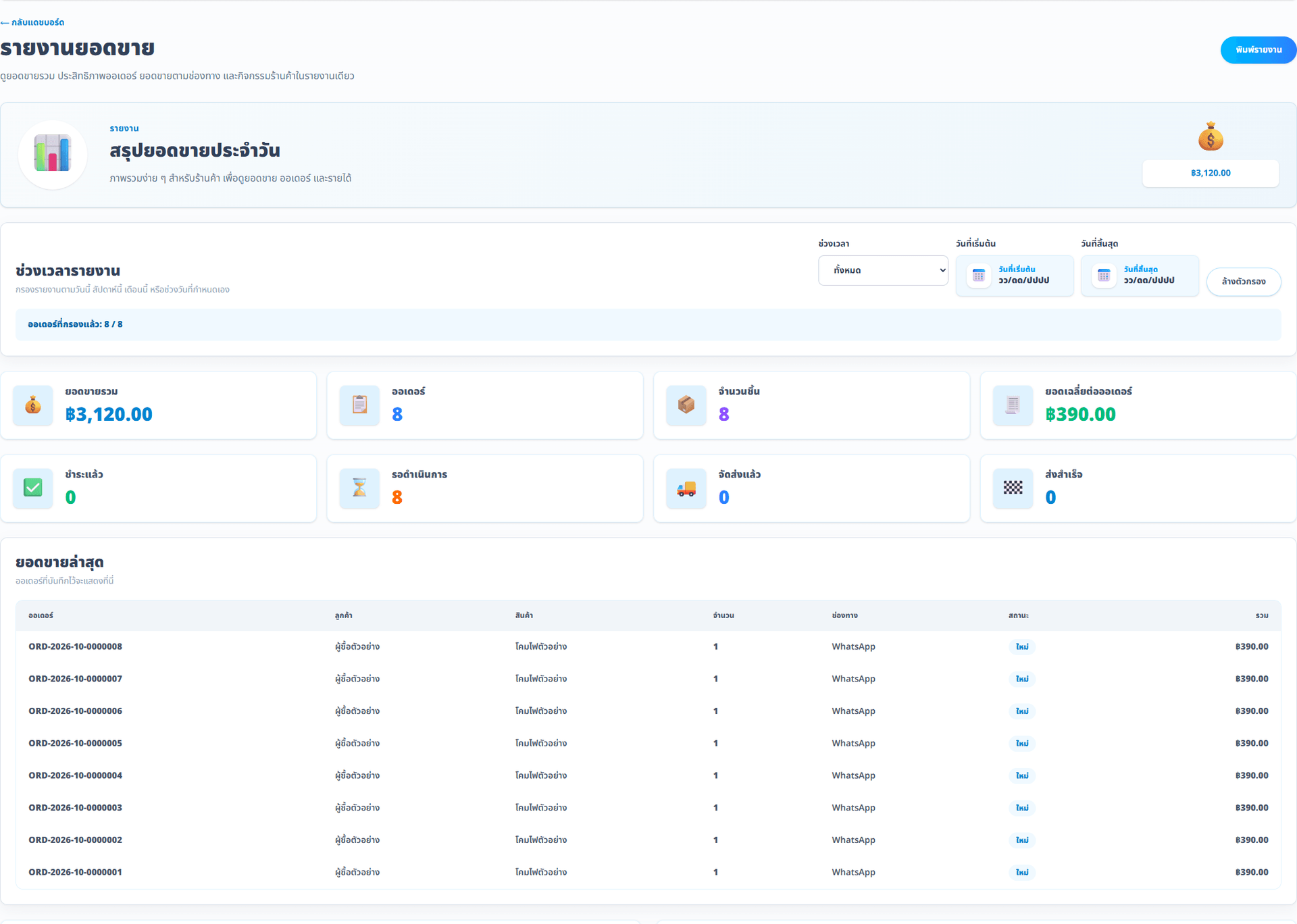The height and width of the screenshot is (924, 1297).
Task: Click customer ผู้ซื้อตัวอย่าง in order 0000006 row
Action: point(357,711)
